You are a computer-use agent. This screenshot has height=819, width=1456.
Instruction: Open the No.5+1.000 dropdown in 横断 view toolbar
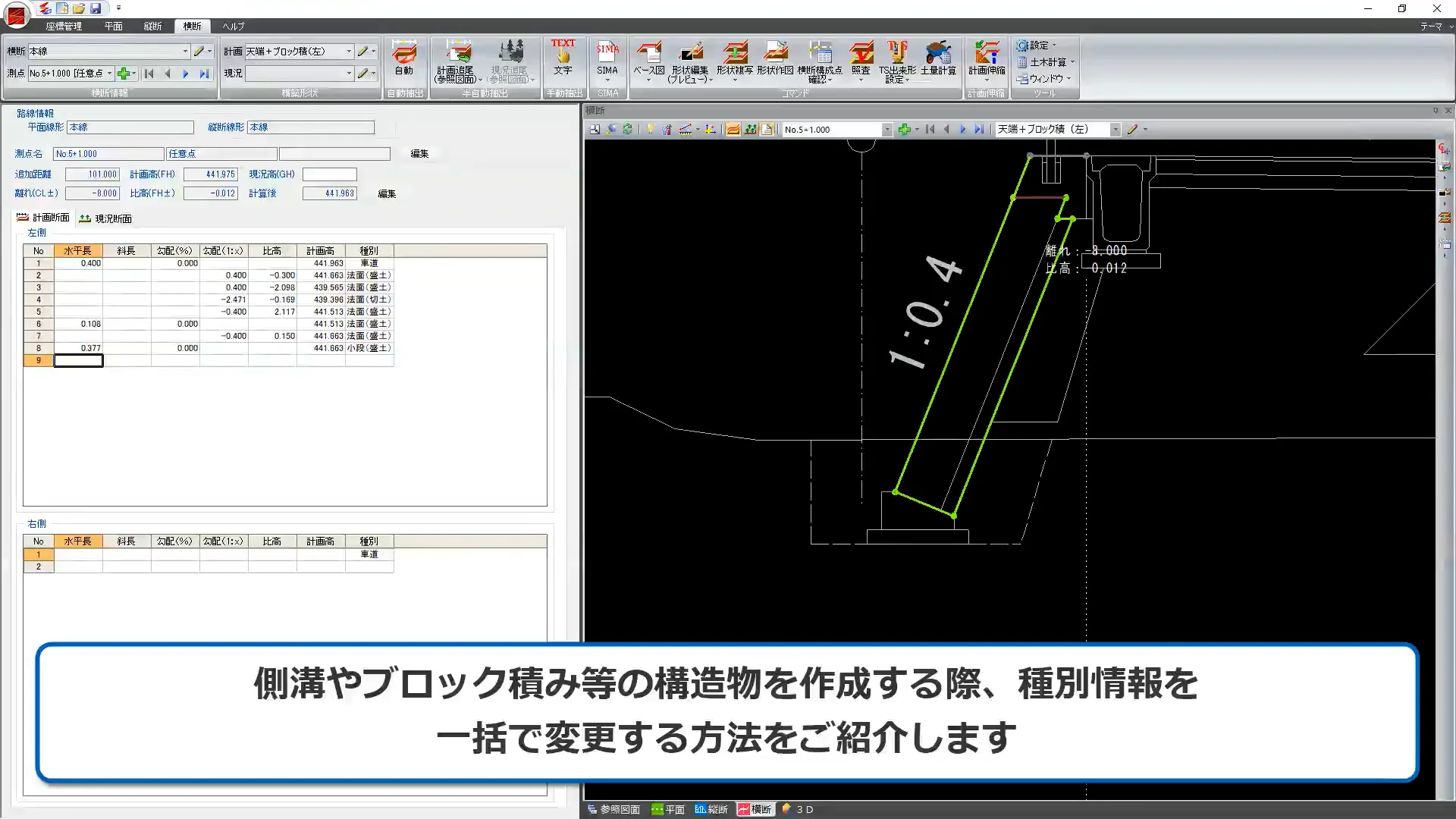tap(887, 130)
